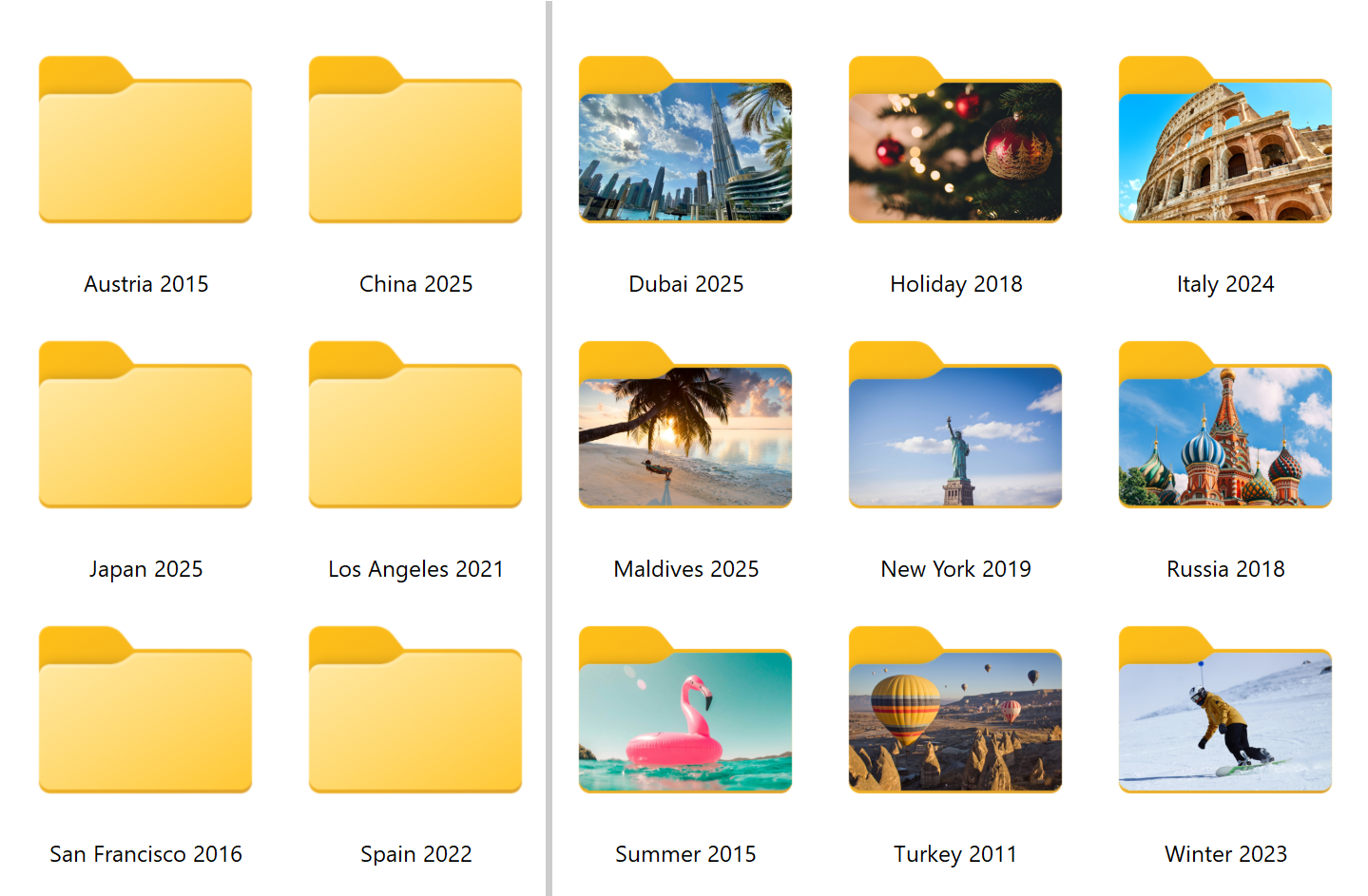Select the Holiday 2018 folder

tap(954, 147)
